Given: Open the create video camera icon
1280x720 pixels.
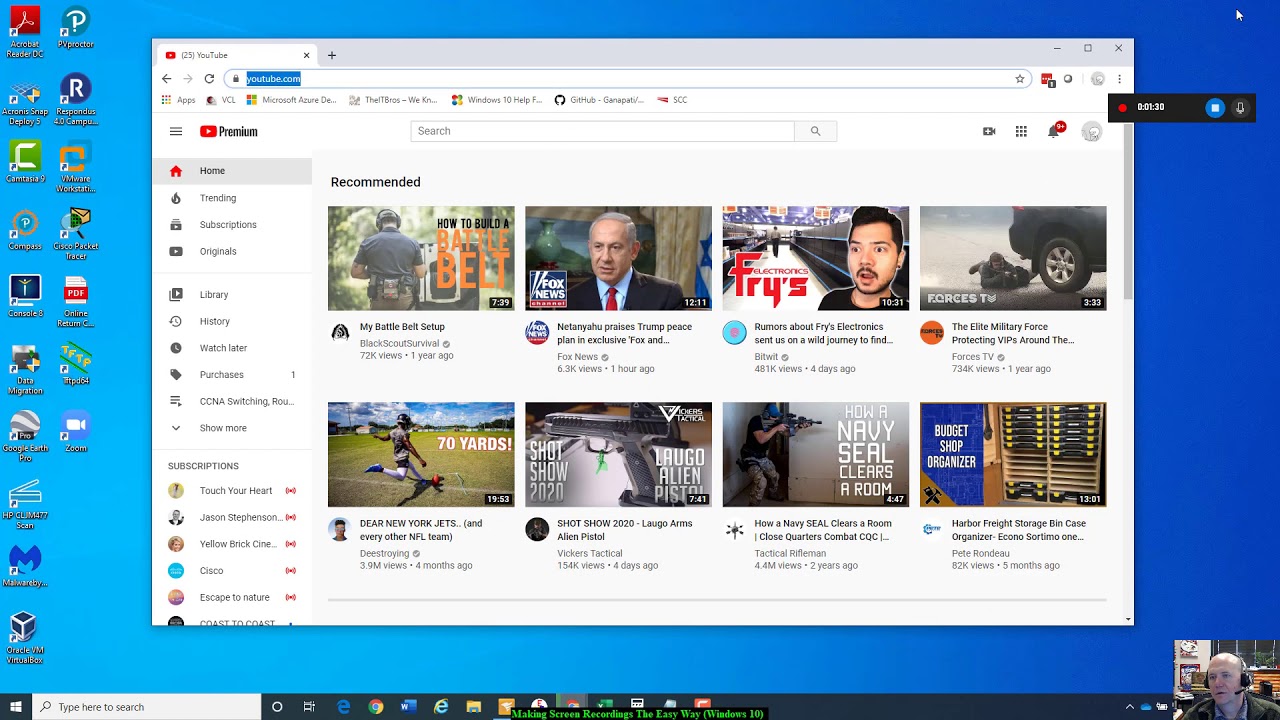Looking at the screenshot, I should (x=989, y=131).
